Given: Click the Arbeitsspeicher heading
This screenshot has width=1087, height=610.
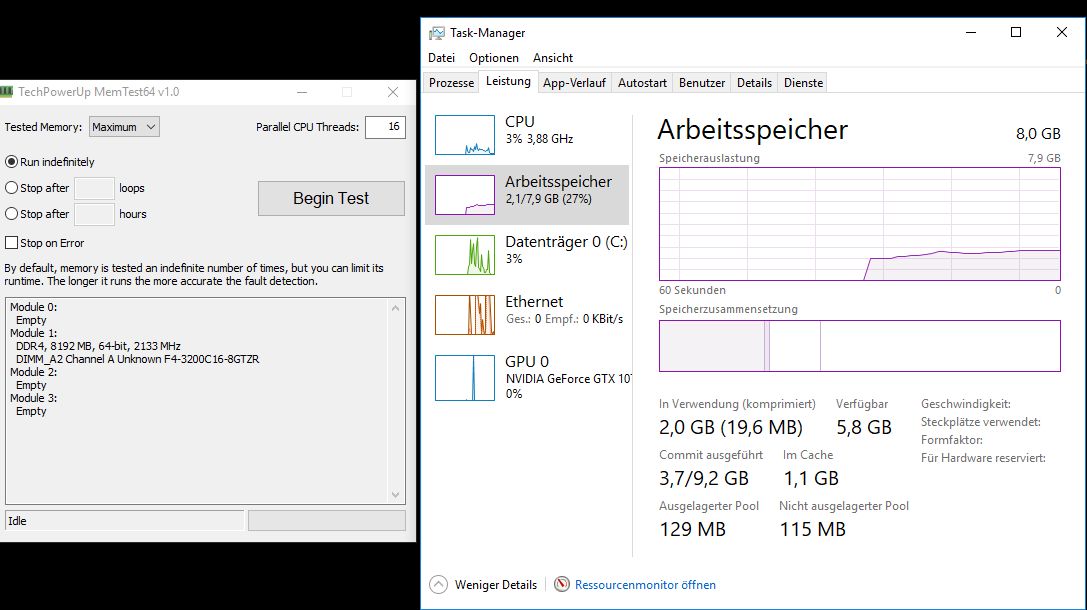Looking at the screenshot, I should point(752,130).
